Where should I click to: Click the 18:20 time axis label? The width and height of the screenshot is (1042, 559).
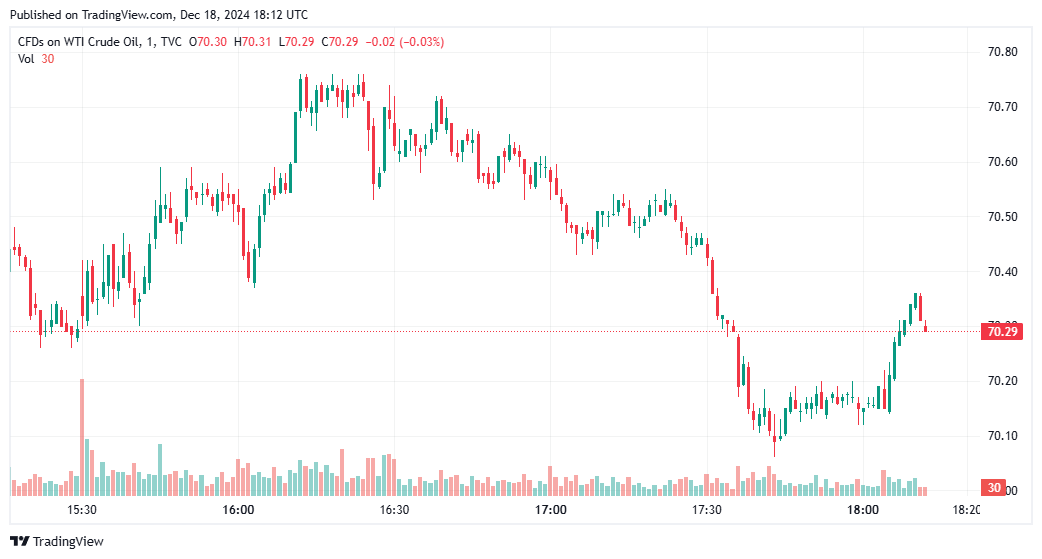(x=967, y=510)
